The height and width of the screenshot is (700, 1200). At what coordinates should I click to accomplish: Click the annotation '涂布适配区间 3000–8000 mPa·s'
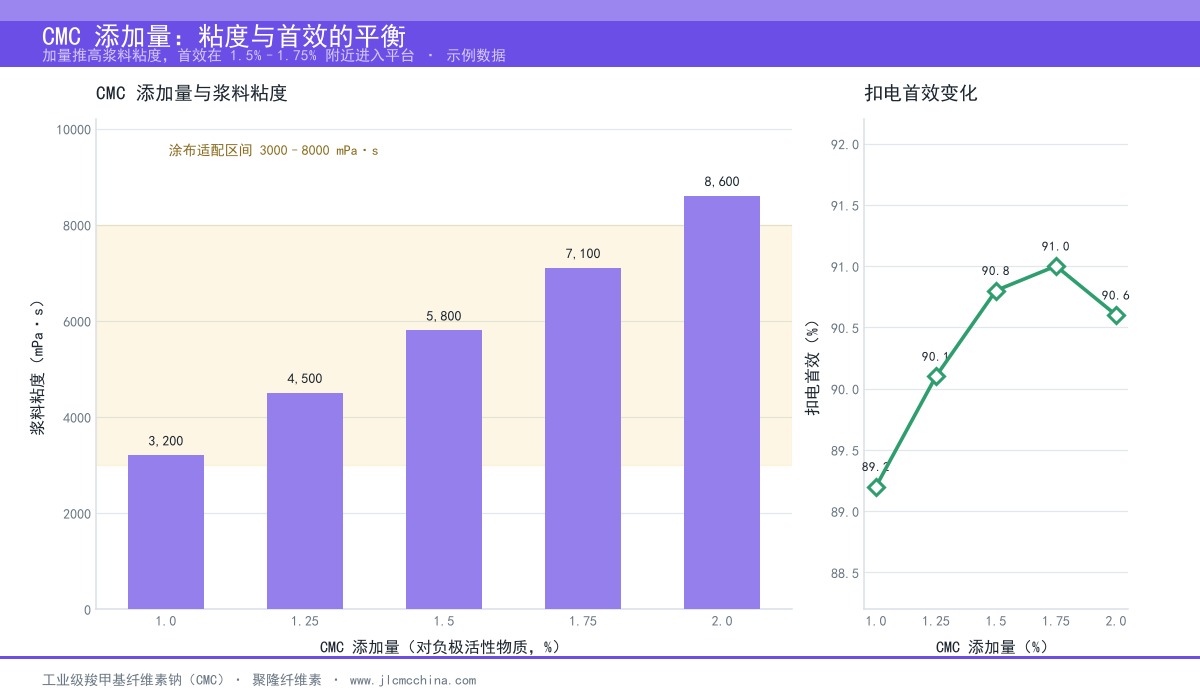(274, 151)
